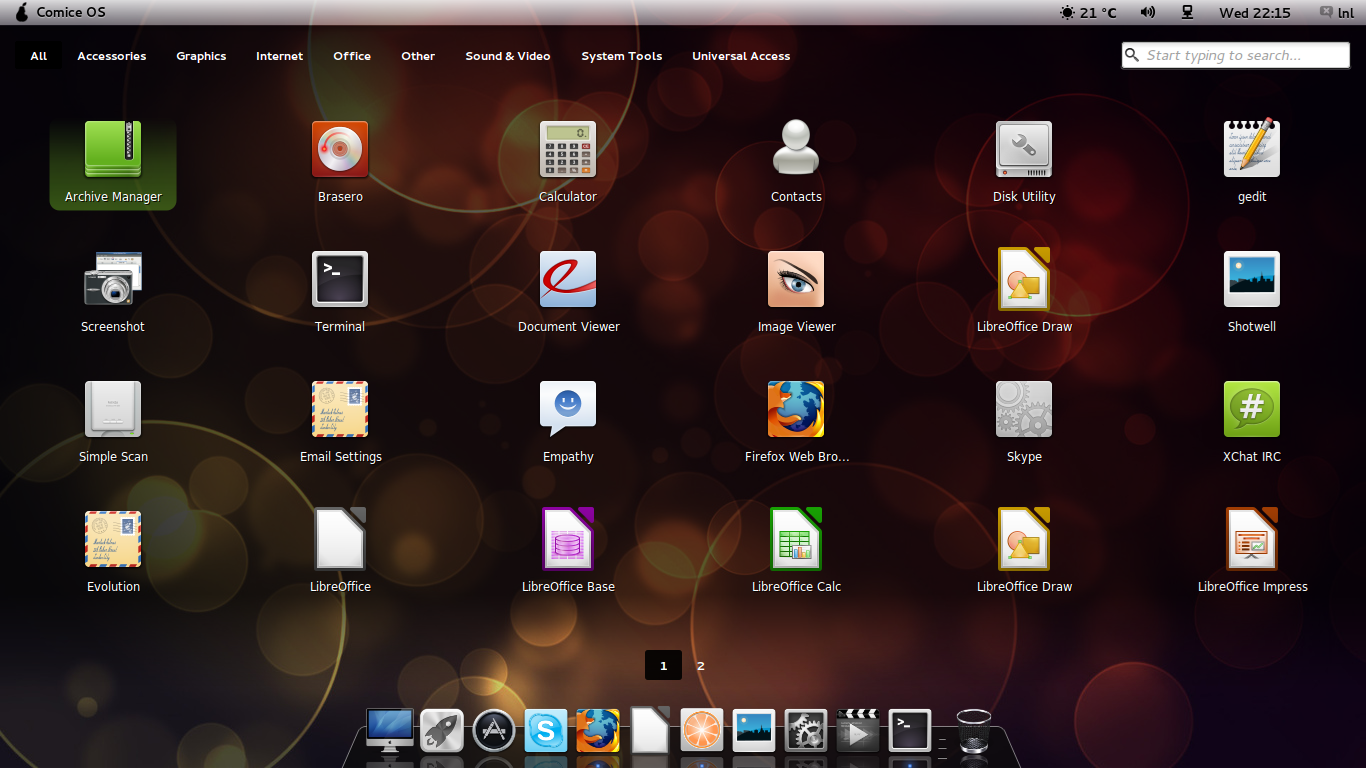Open a Terminal window

(x=340, y=279)
